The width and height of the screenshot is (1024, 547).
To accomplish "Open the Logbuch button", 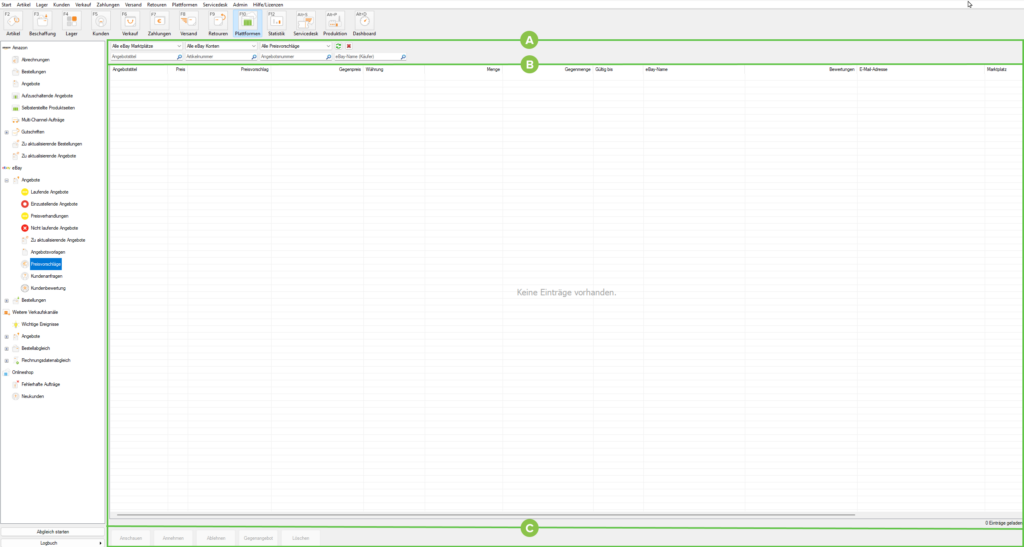I will 52,542.
